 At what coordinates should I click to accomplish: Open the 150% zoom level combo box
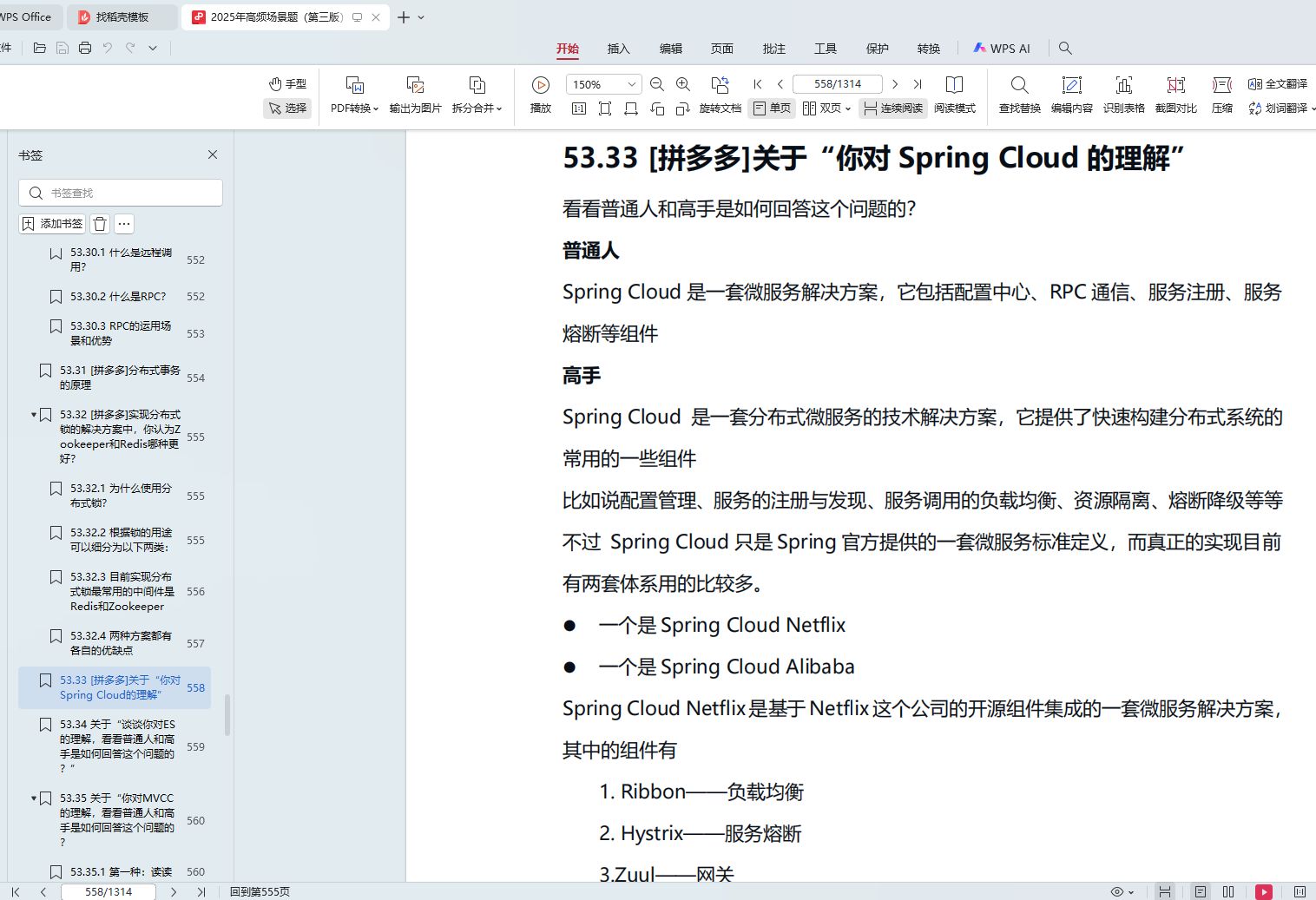[x=604, y=84]
